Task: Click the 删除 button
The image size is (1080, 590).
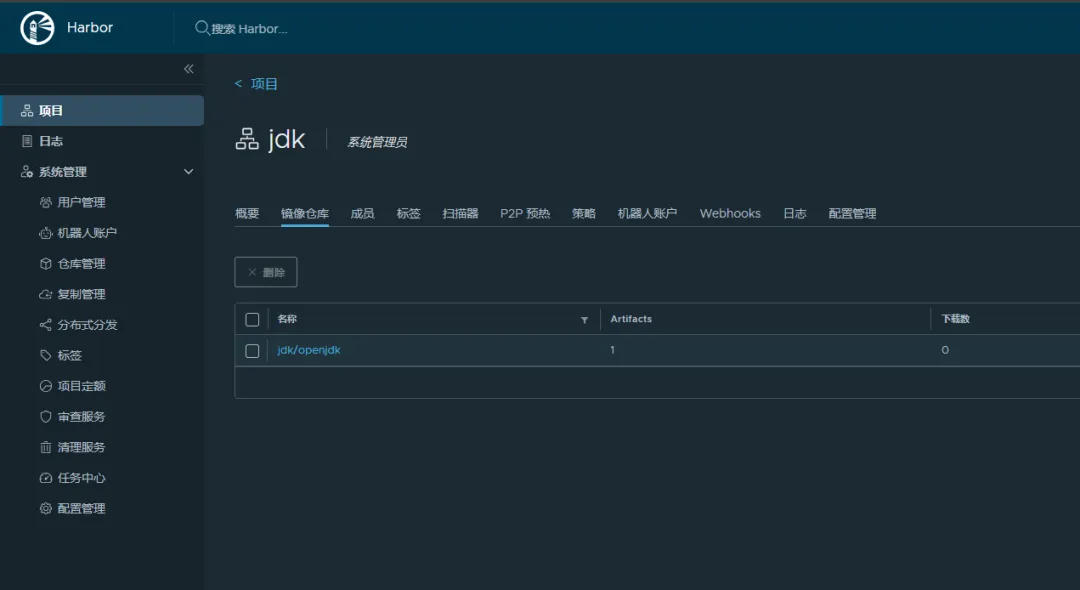Action: 266,272
